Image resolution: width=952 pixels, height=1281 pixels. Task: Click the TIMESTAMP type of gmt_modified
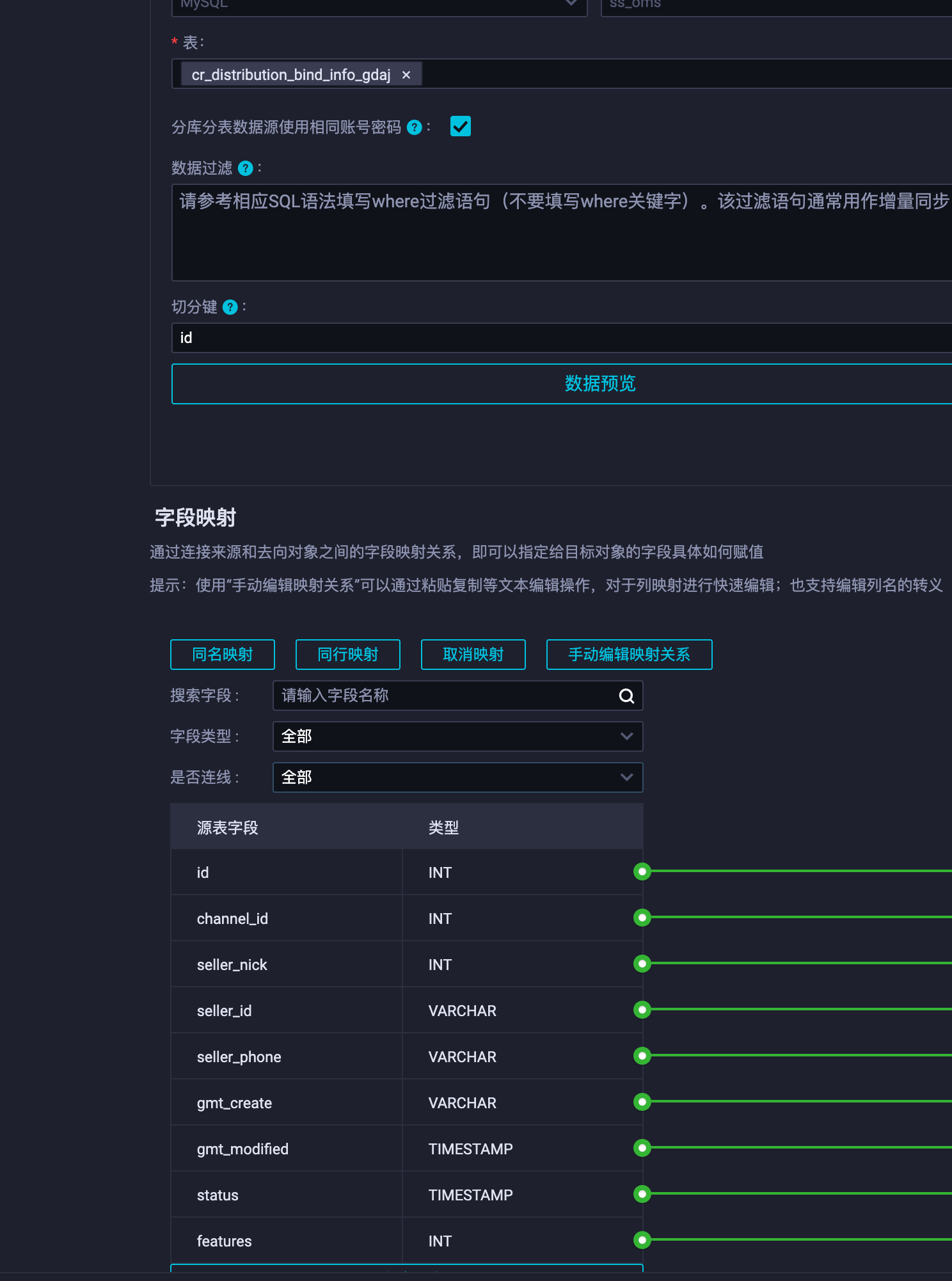click(471, 1149)
